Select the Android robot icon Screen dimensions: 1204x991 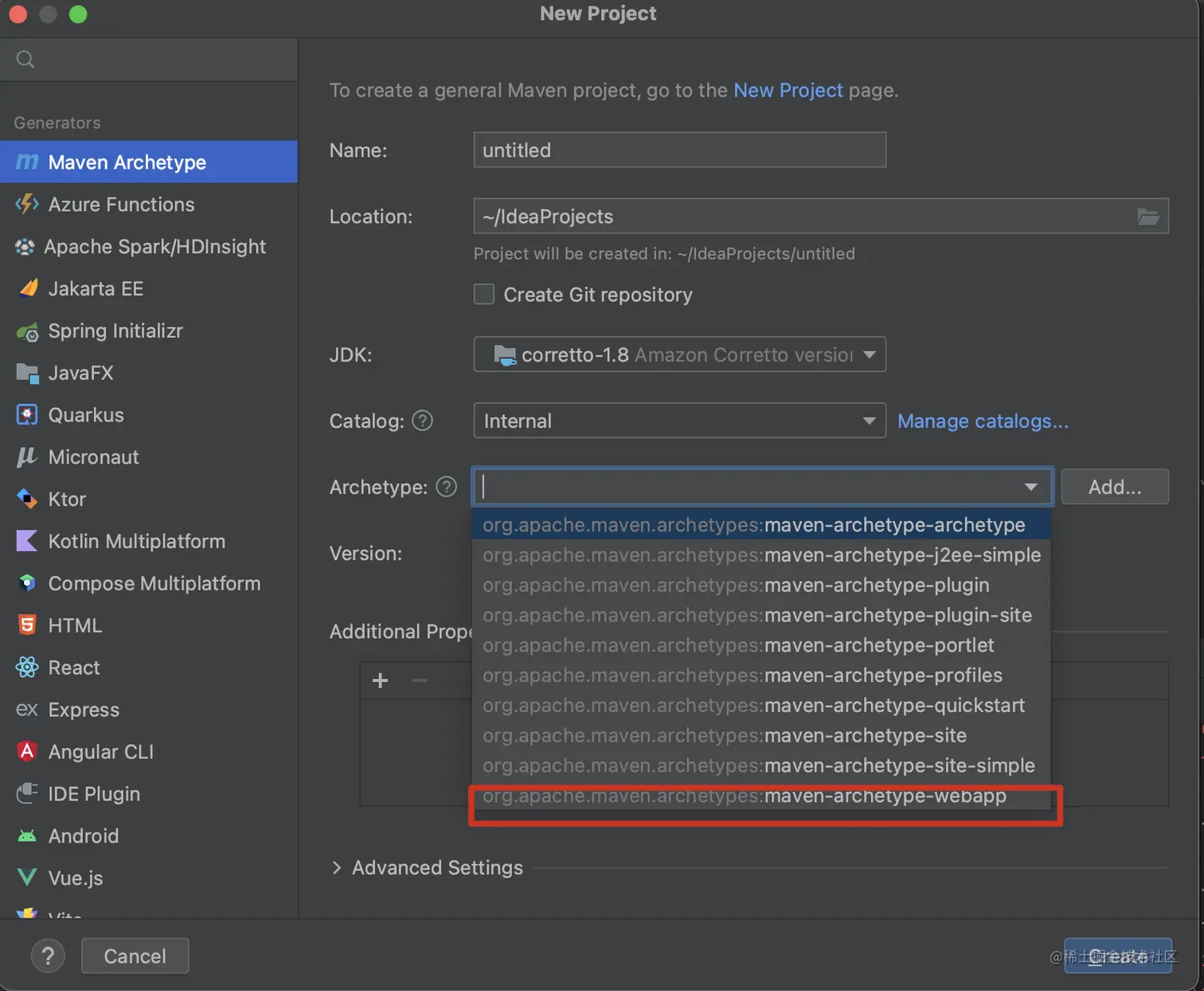click(x=27, y=836)
